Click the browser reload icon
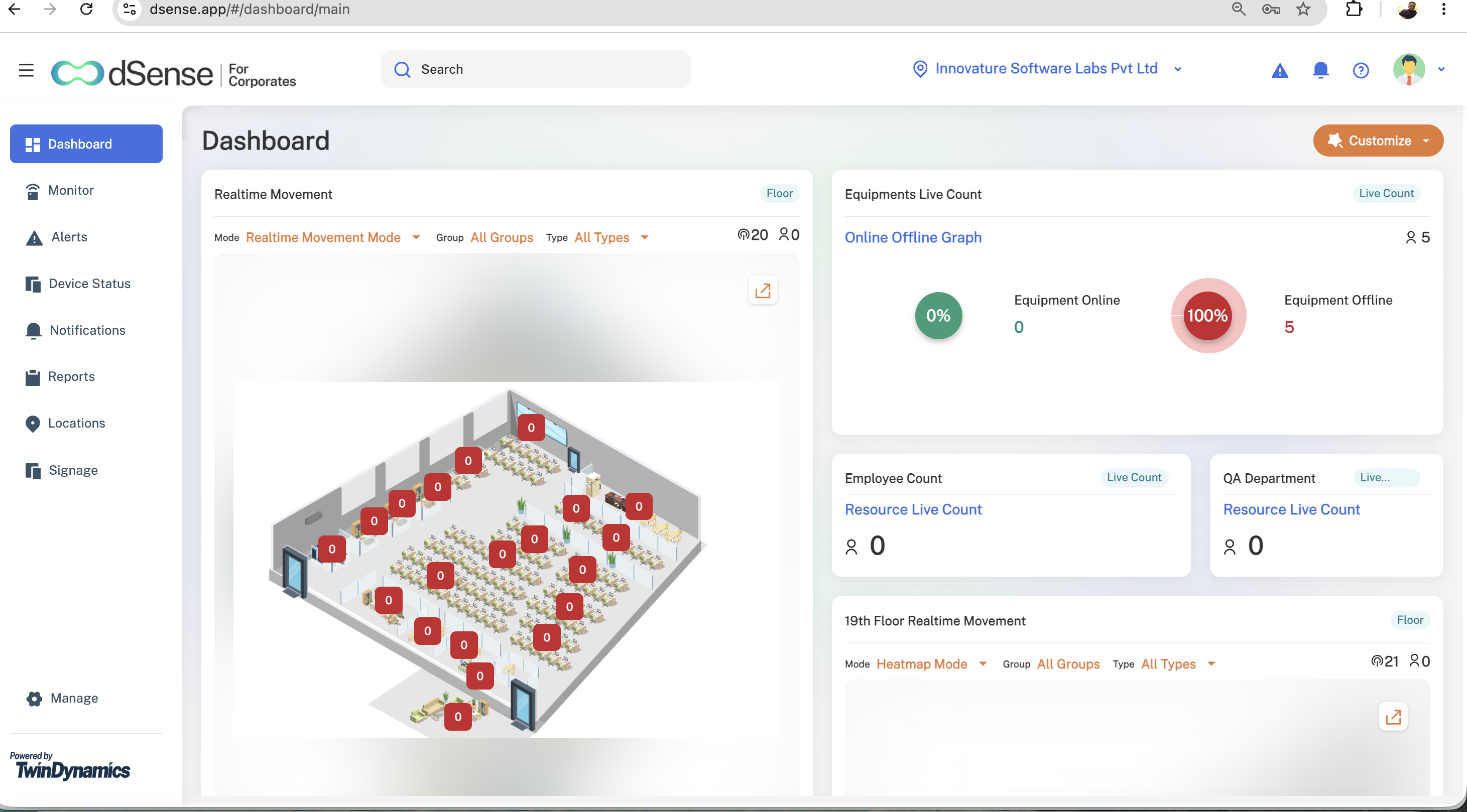 tap(86, 9)
